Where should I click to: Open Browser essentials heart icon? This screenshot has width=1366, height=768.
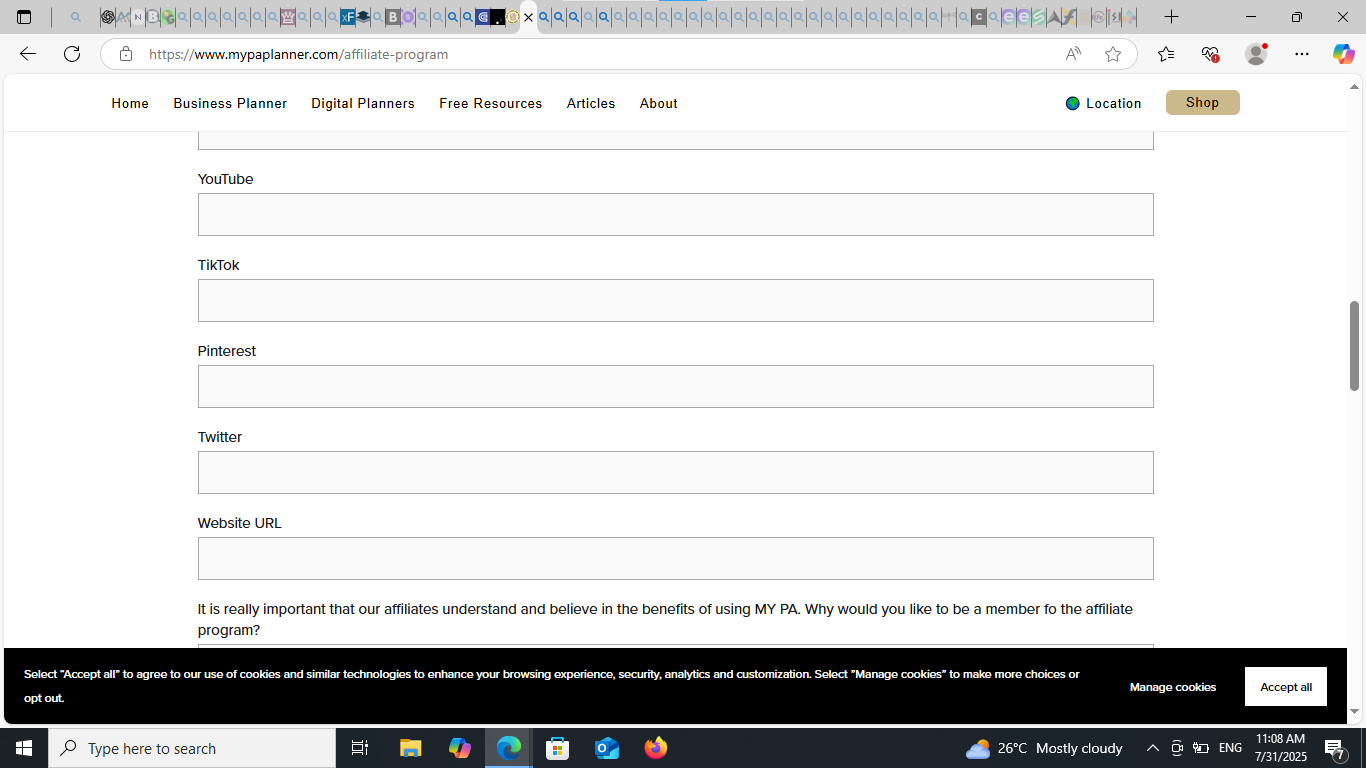[x=1210, y=54]
